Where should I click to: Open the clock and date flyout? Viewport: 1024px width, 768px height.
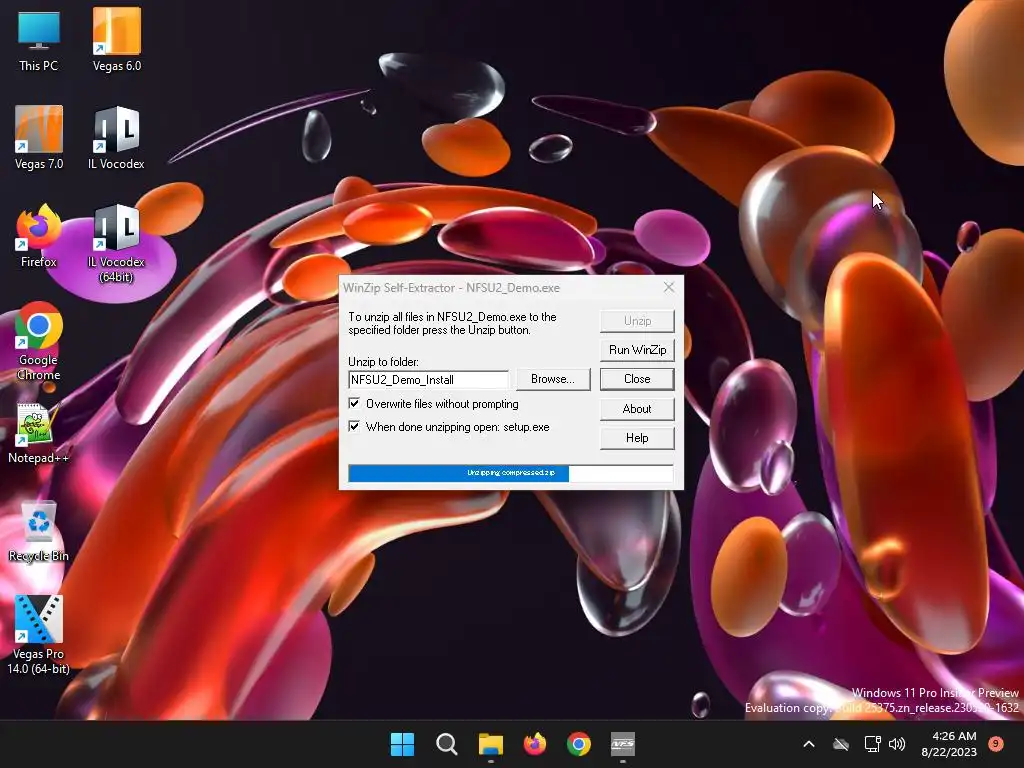pyautogui.click(x=949, y=744)
